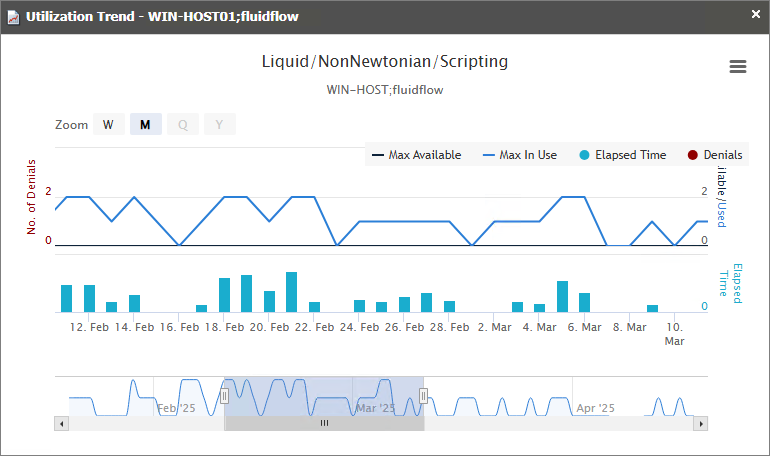Click the 20. Feb axis label
Screen dimensions: 770x456
(x=269, y=327)
